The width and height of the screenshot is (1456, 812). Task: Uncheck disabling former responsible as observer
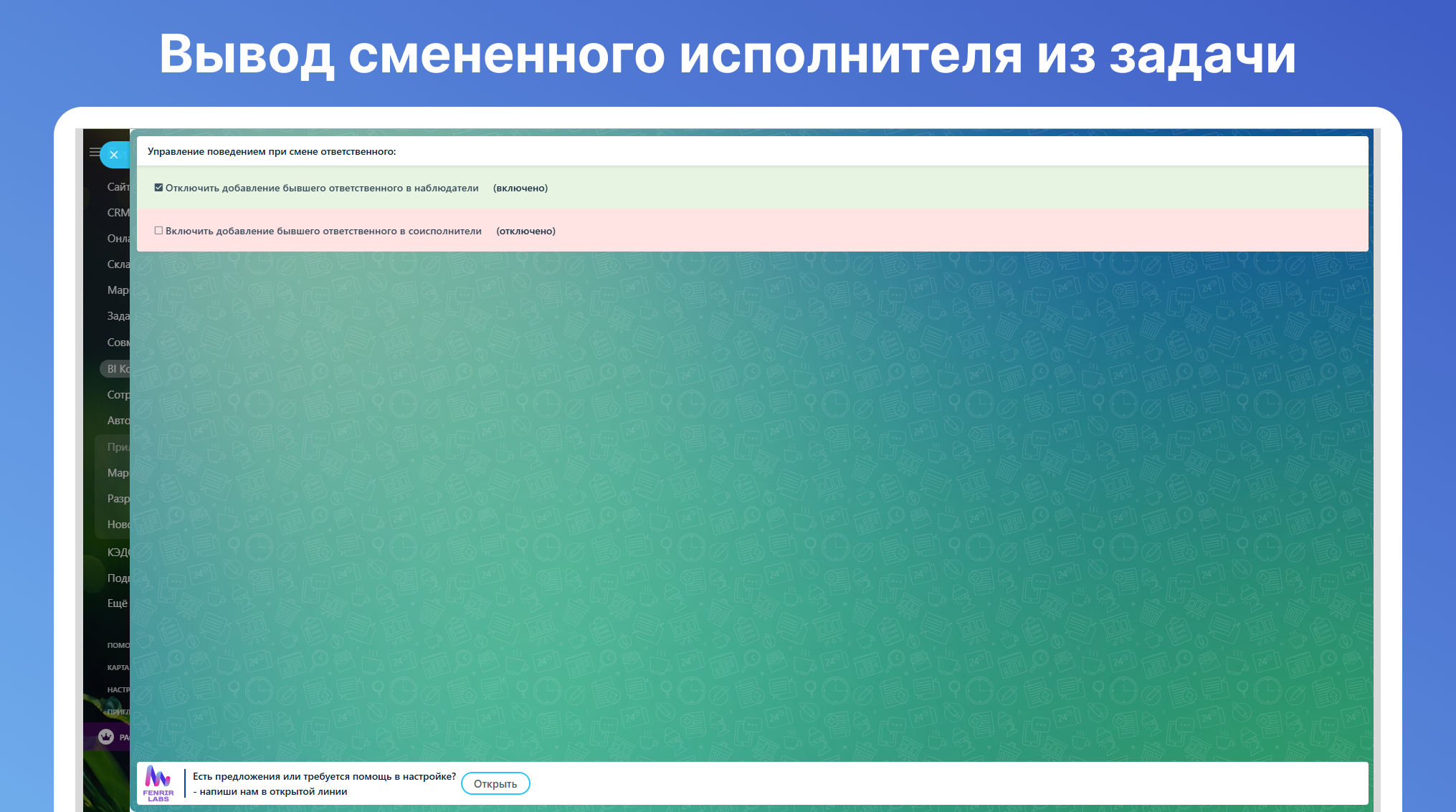(158, 188)
